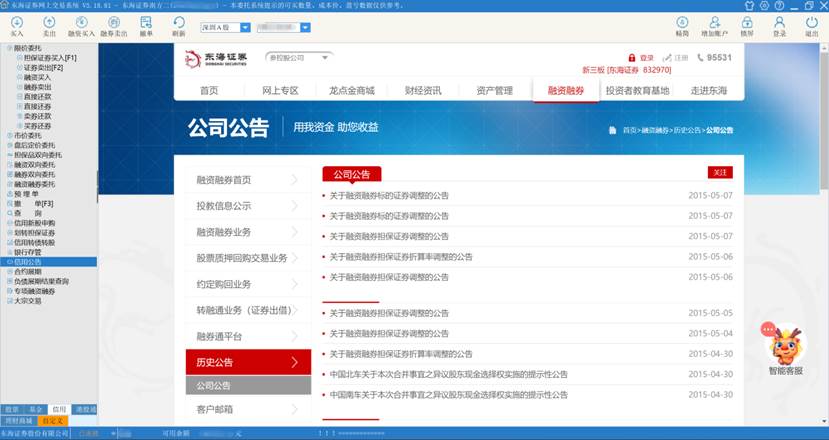Click the 东海证券 logo

click(x=216, y=59)
